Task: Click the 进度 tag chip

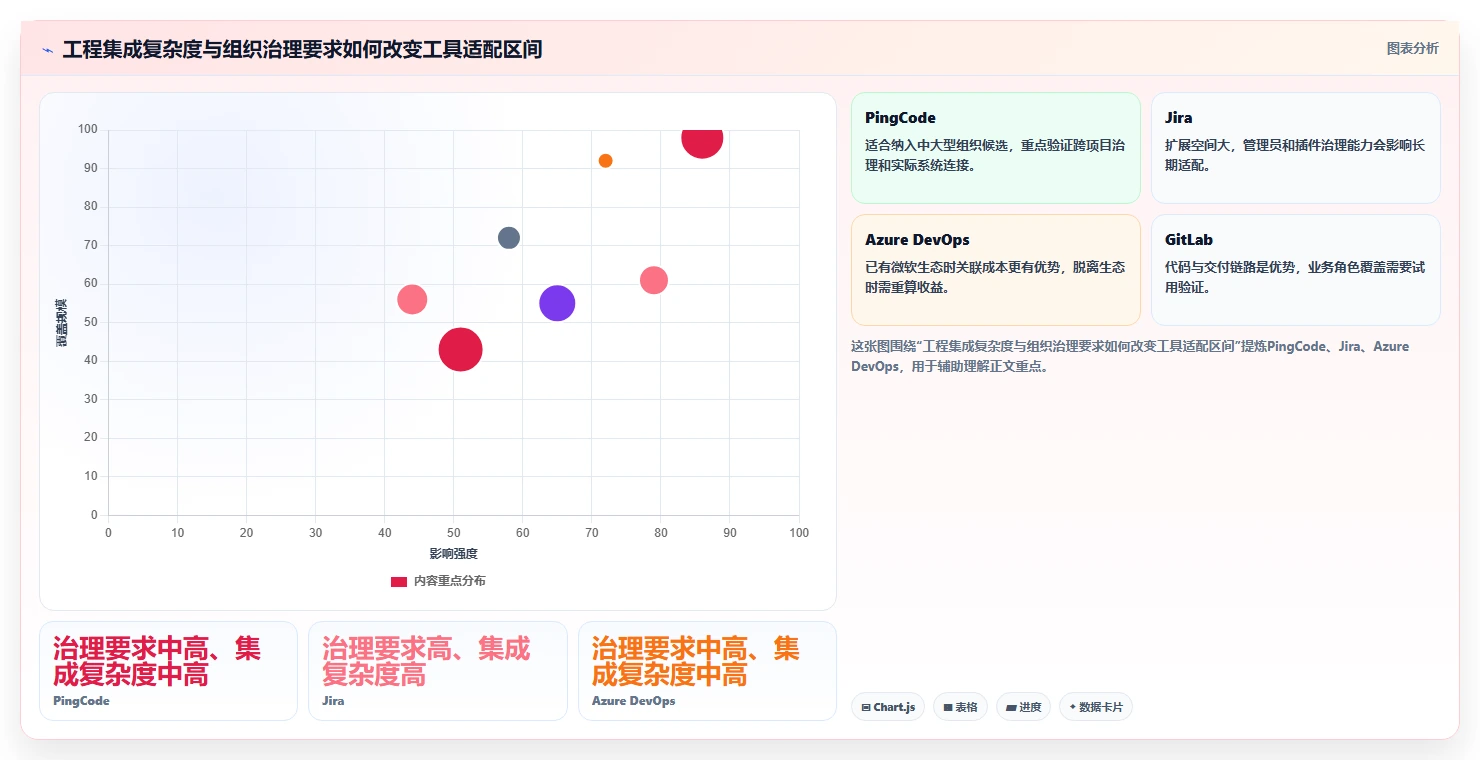Action: tap(1023, 707)
